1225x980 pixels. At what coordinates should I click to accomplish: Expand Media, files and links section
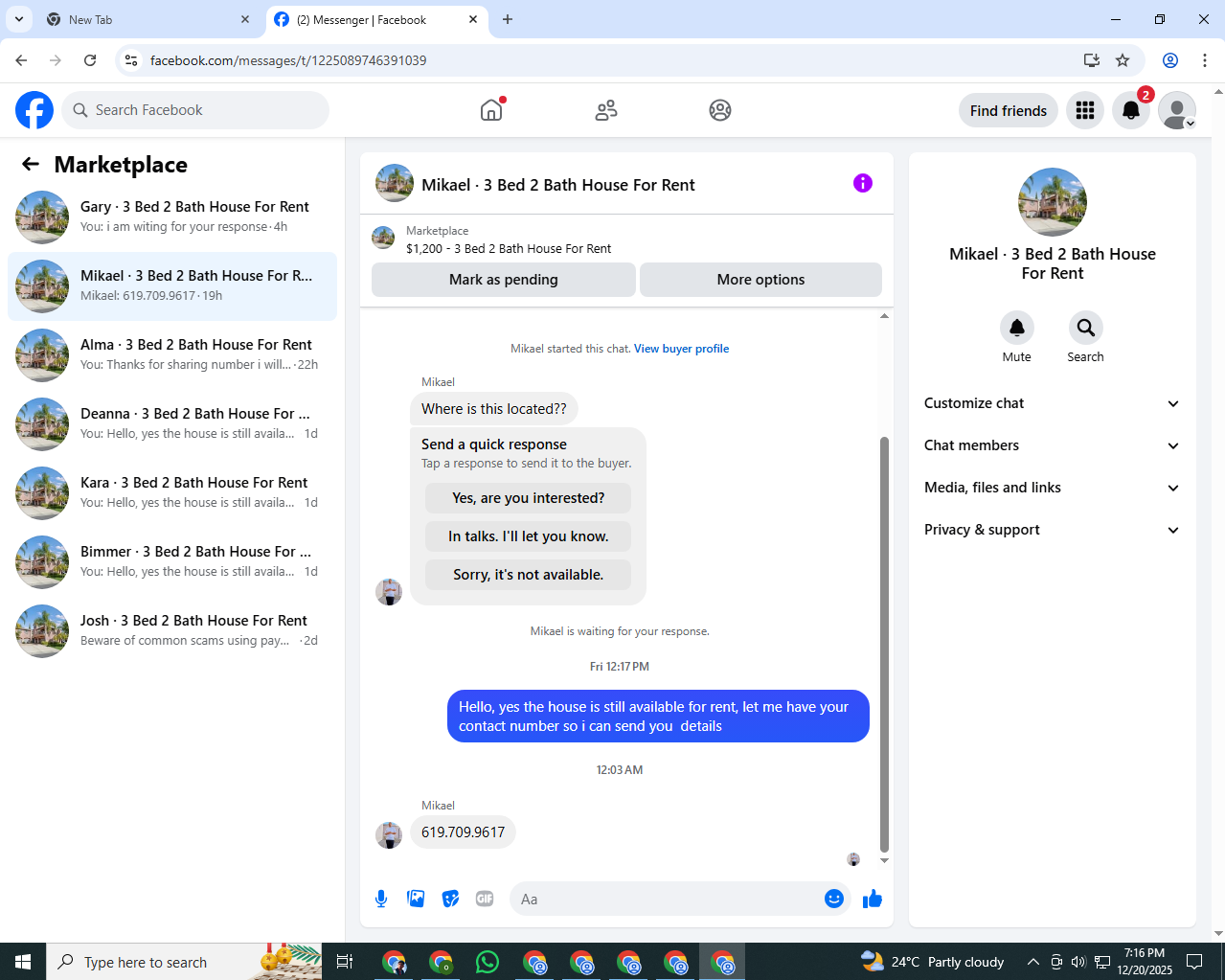point(1053,488)
